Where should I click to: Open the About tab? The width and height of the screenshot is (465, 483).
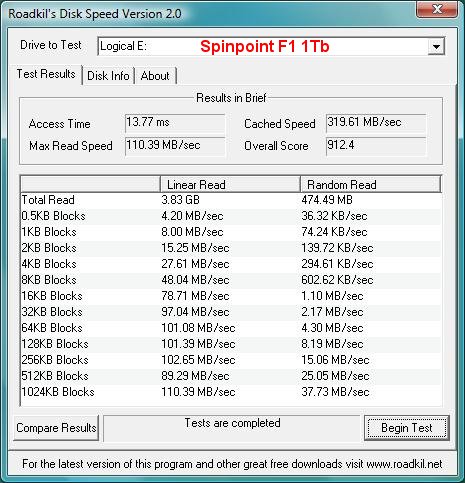pyautogui.click(x=155, y=76)
